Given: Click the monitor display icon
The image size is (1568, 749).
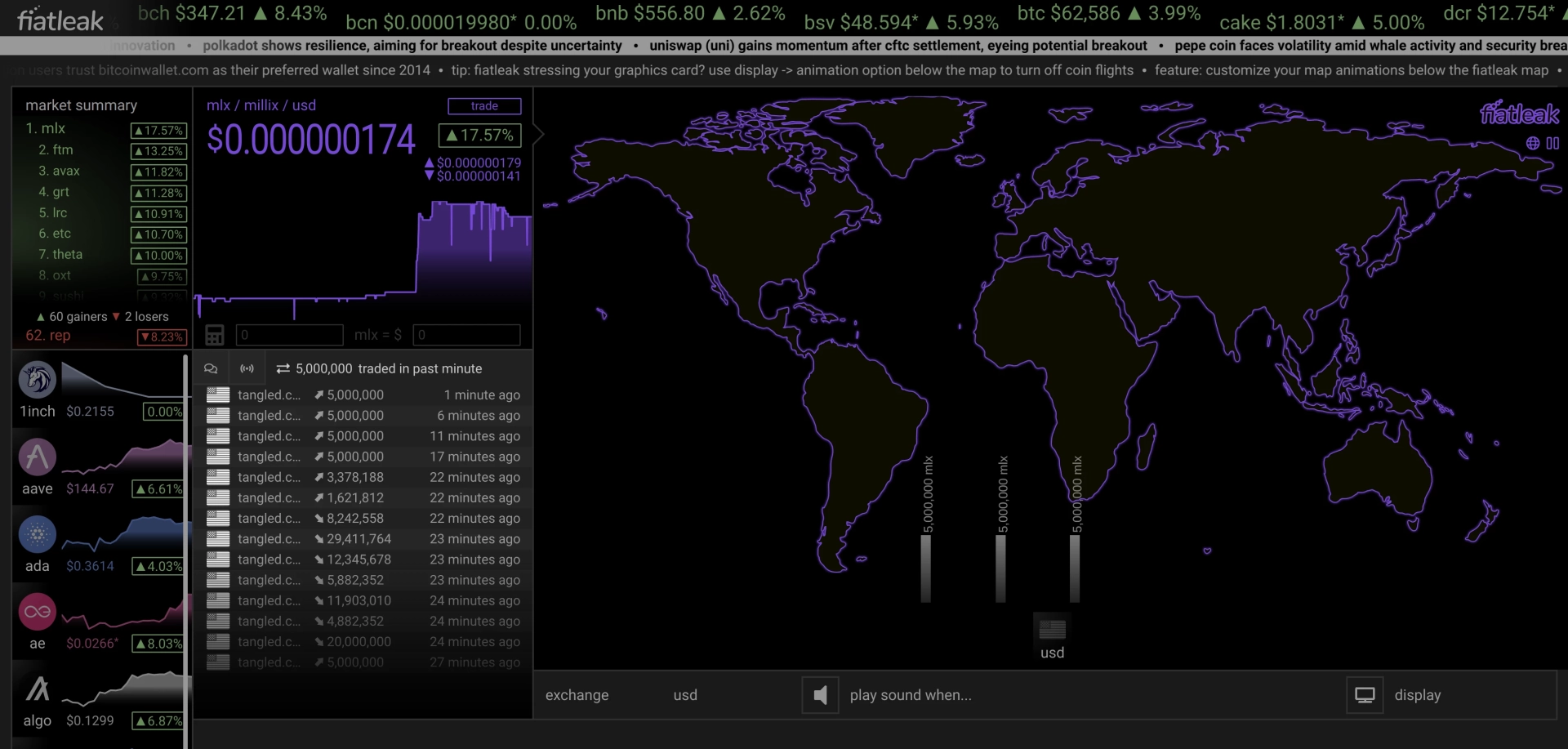Looking at the screenshot, I should coord(1365,695).
